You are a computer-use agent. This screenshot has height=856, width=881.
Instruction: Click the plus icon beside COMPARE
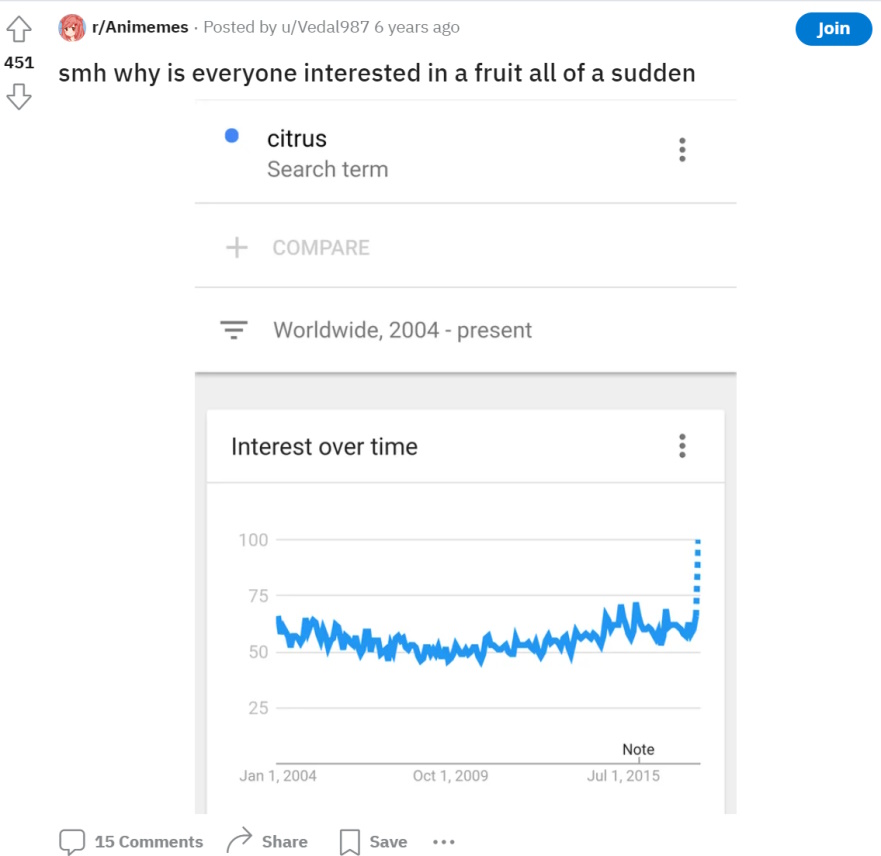(x=237, y=247)
